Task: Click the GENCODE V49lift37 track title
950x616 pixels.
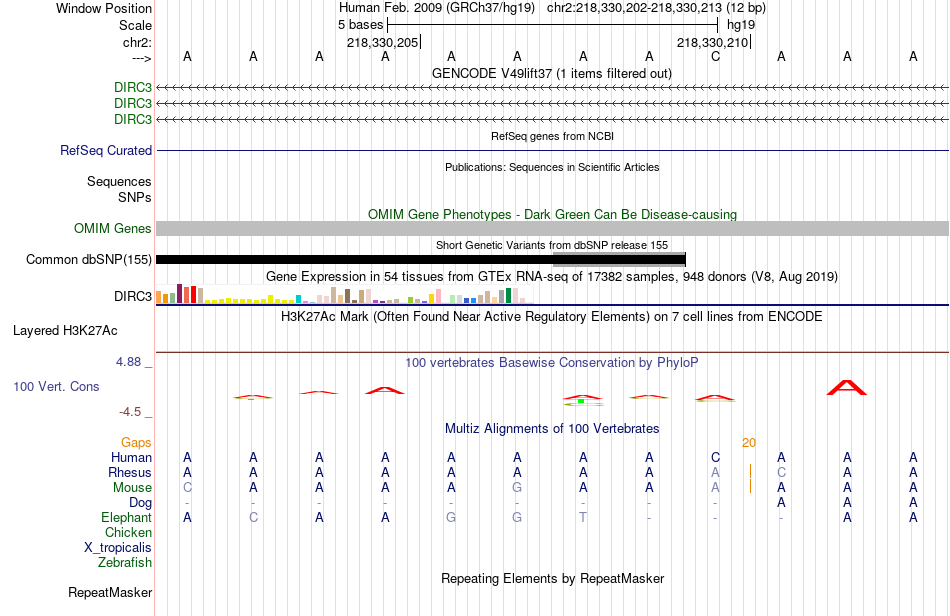Action: click(552, 73)
